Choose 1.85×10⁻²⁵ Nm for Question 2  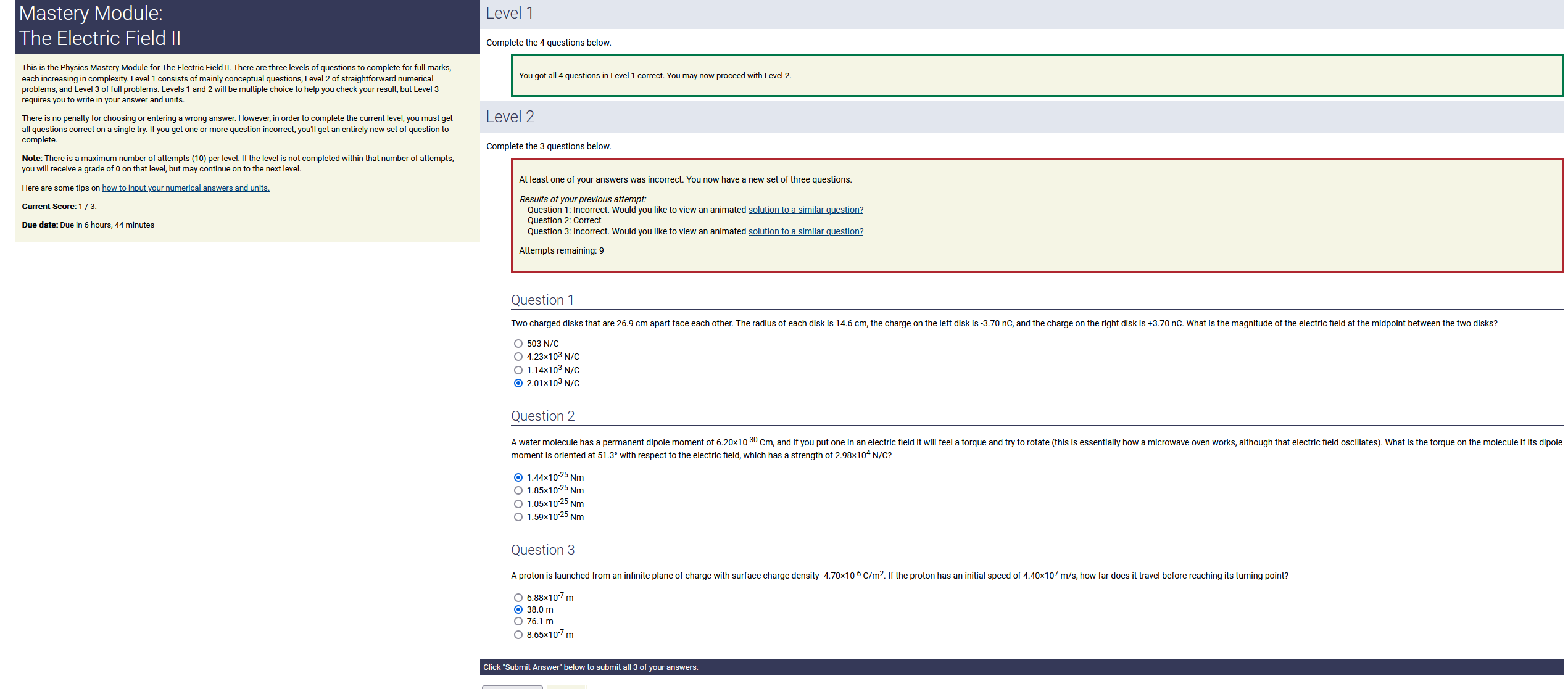tap(518, 490)
